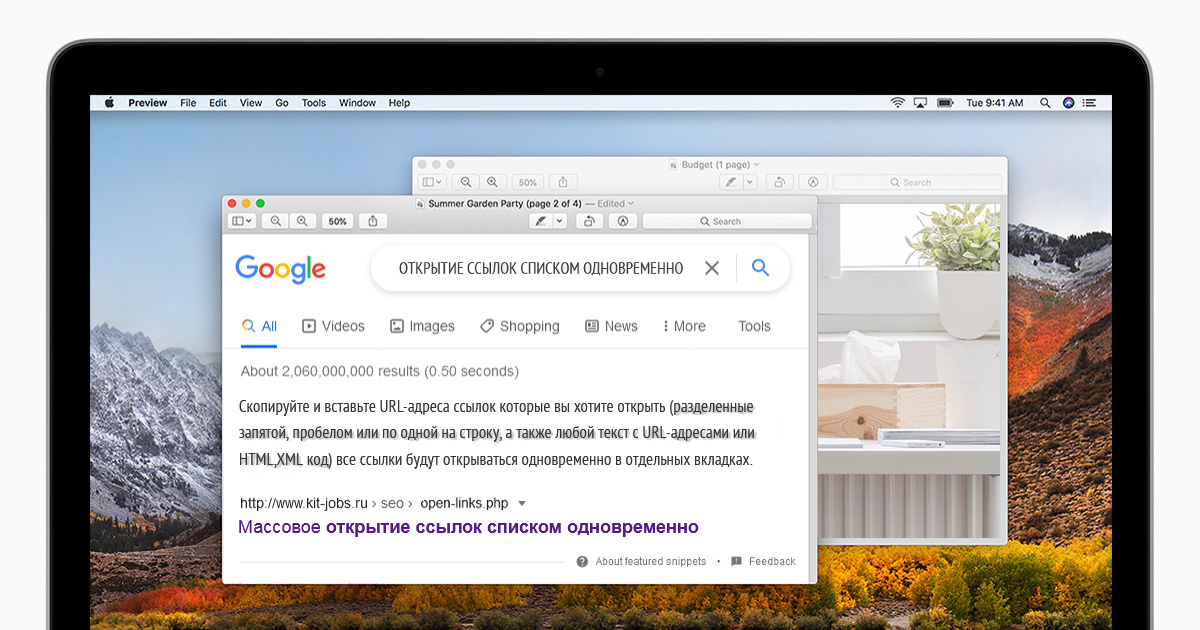This screenshot has width=1200, height=630.
Task: Open the Help menu
Action: click(399, 103)
